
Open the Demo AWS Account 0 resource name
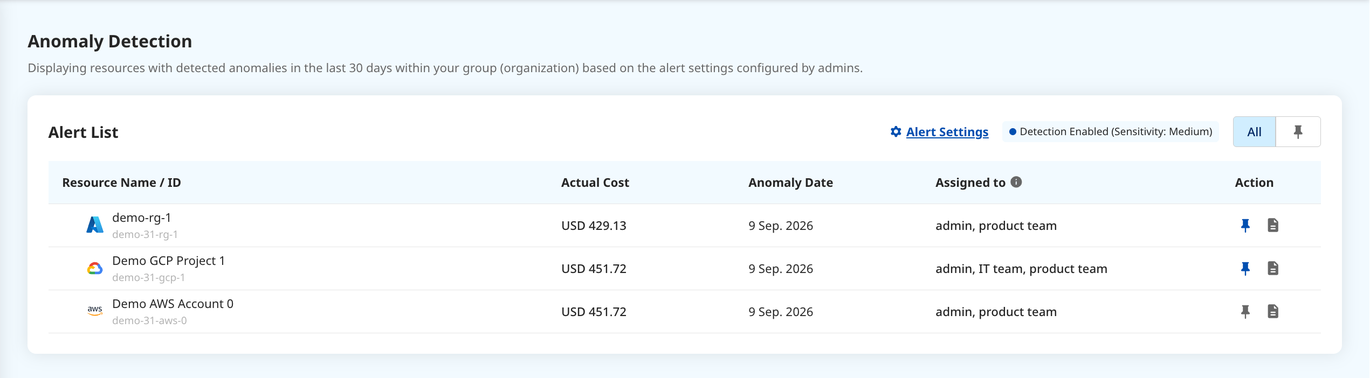tap(172, 304)
